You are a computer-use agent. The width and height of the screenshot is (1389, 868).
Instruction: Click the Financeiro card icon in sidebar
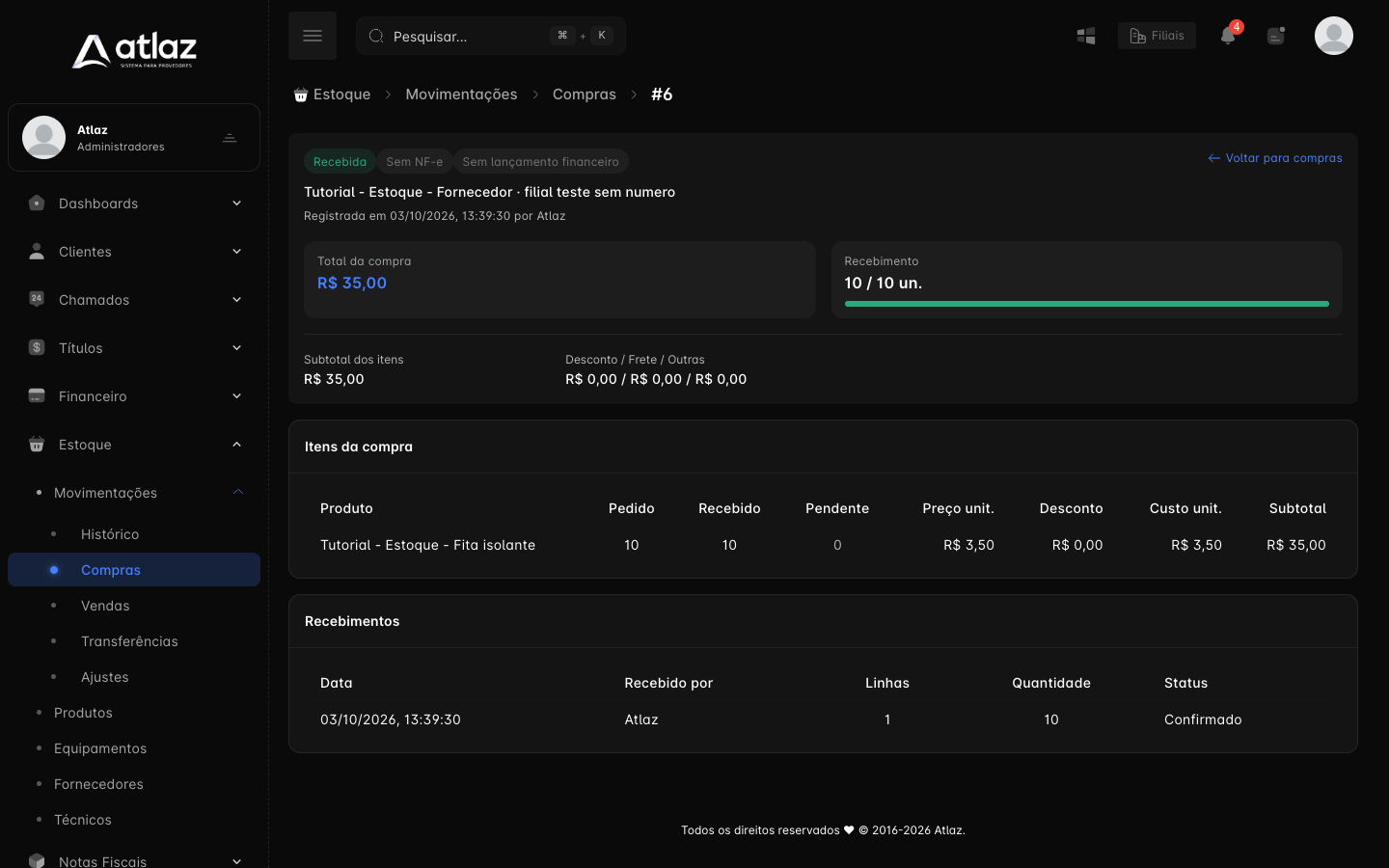point(37,395)
